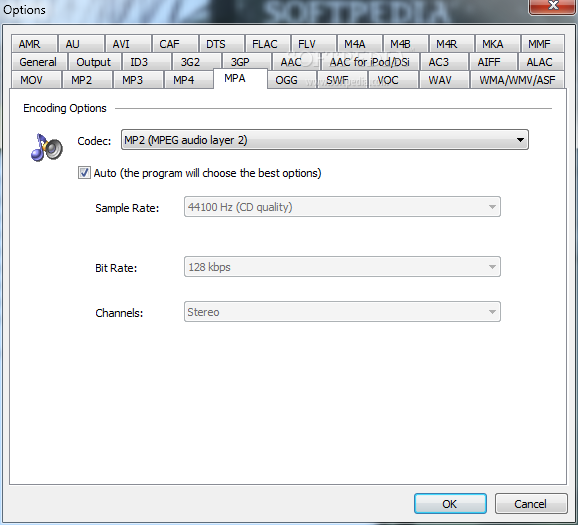Viewport: 578px width, 525px height.
Task: Open the AVI tab
Action: 128,44
